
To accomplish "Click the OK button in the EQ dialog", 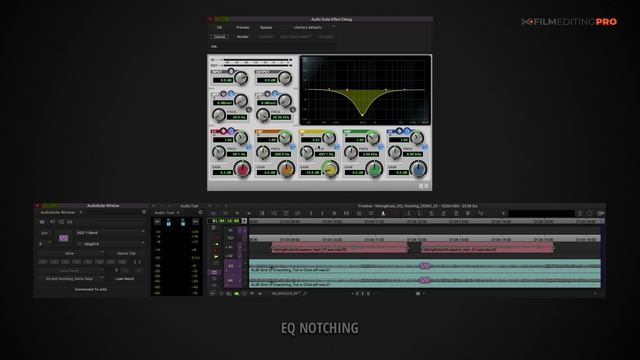I will [219, 27].
